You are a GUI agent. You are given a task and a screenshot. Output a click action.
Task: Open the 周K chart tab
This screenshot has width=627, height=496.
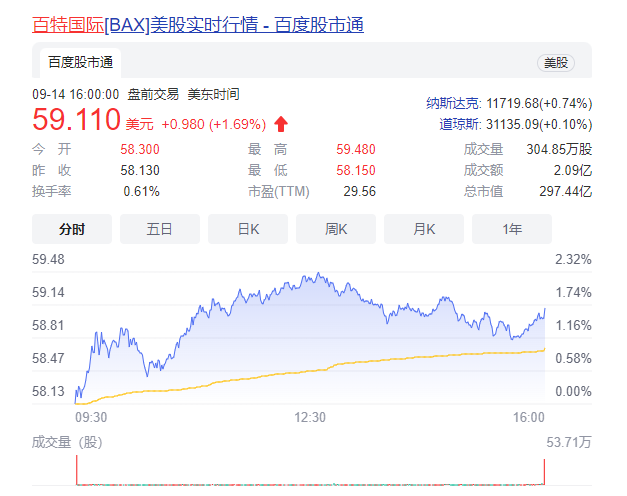[336, 229]
